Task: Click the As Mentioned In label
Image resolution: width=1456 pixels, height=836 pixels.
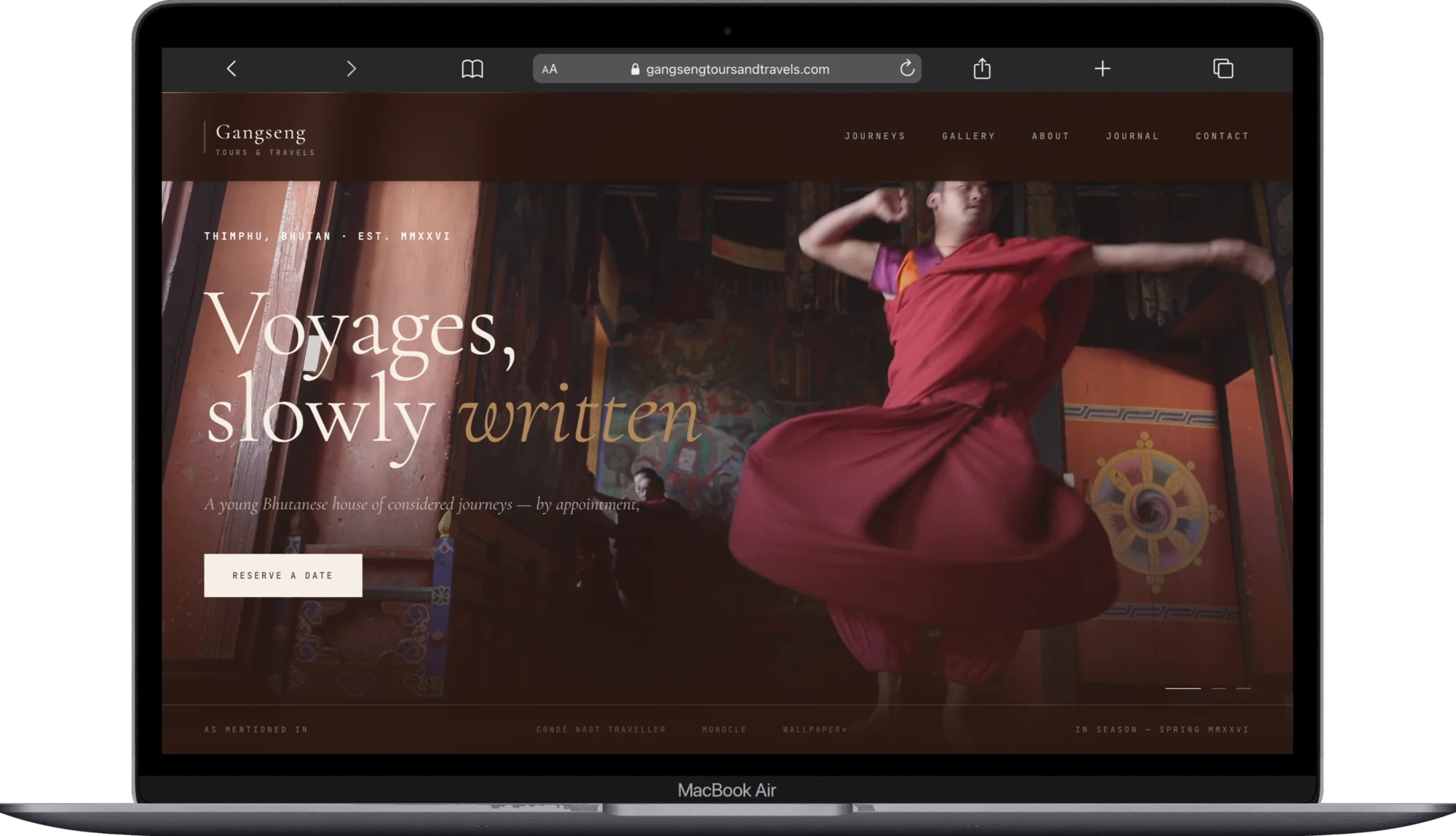Action: 256,729
